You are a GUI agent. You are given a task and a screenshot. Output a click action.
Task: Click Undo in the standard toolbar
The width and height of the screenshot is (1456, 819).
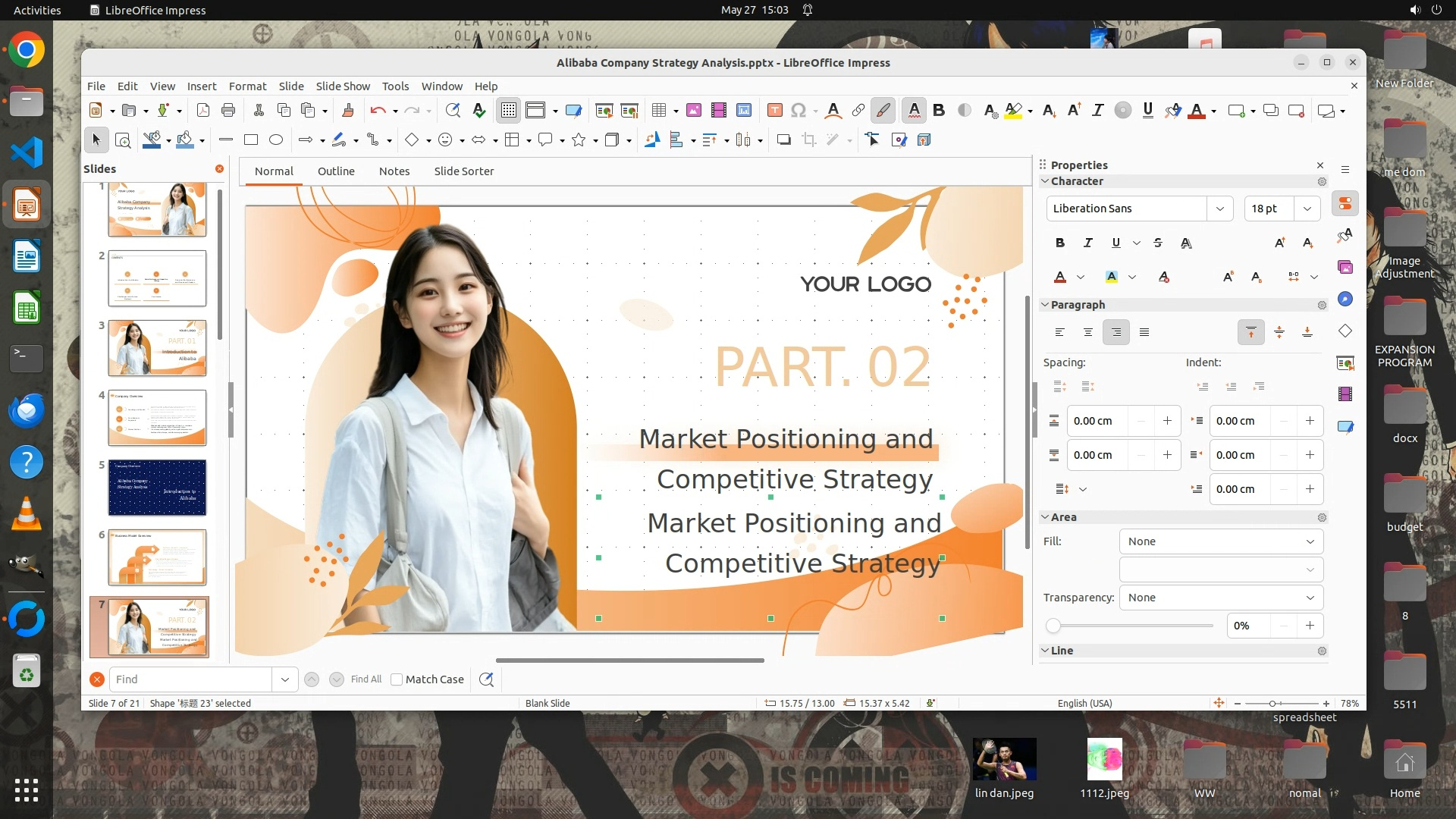tap(377, 111)
